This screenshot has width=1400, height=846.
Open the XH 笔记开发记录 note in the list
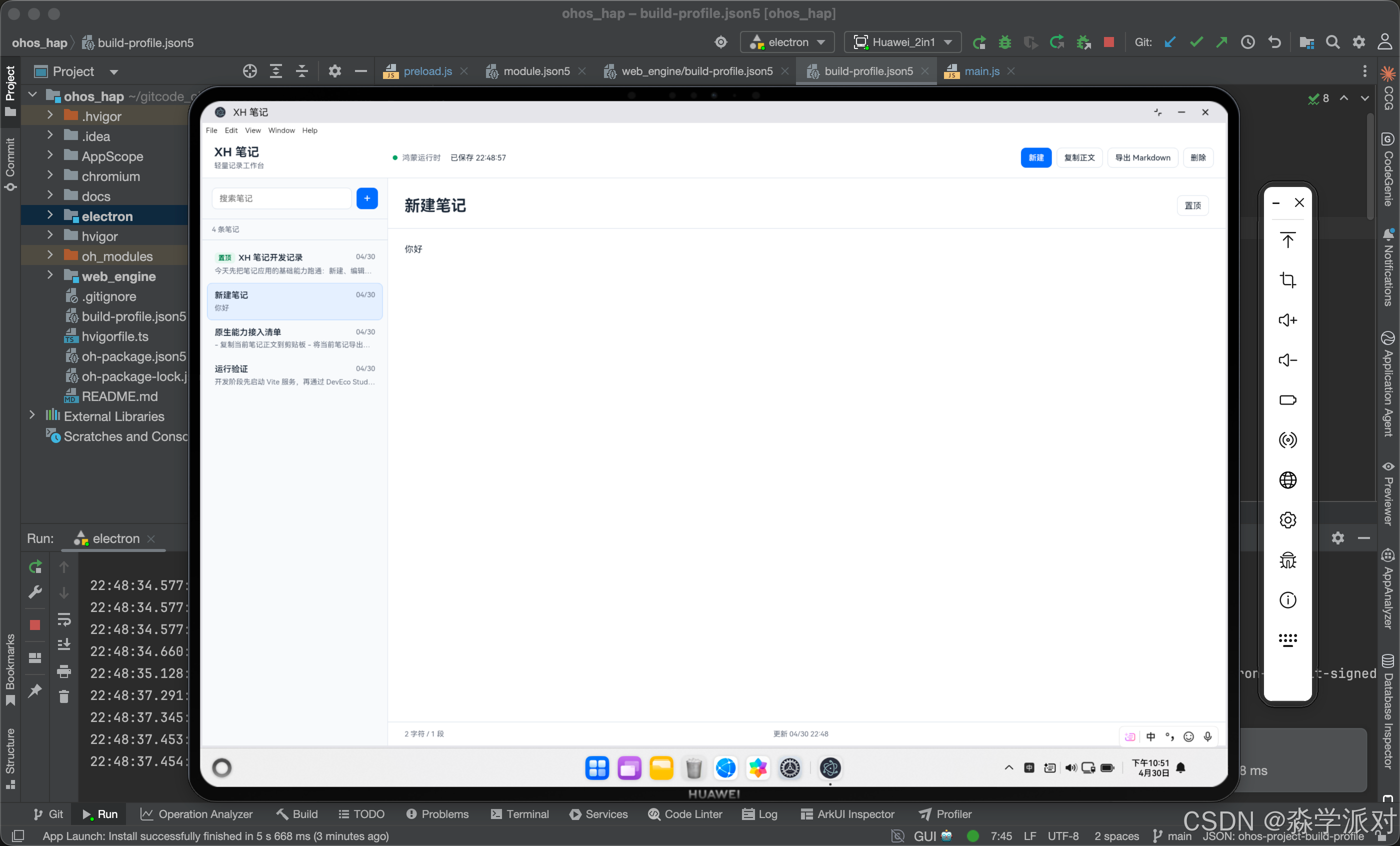[x=294, y=263]
